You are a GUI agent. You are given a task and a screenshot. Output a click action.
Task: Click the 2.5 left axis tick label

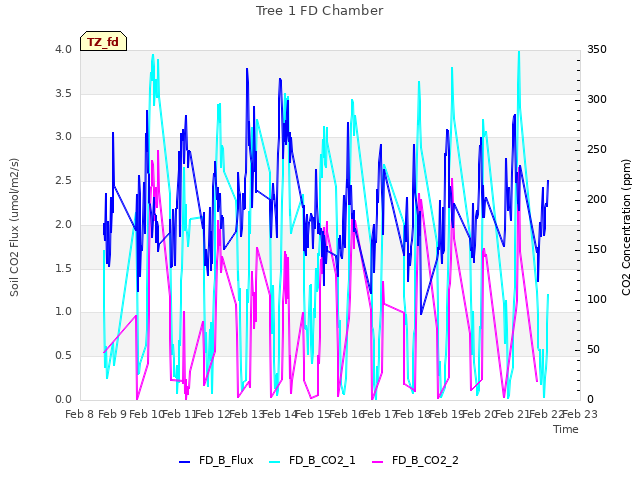(x=64, y=180)
